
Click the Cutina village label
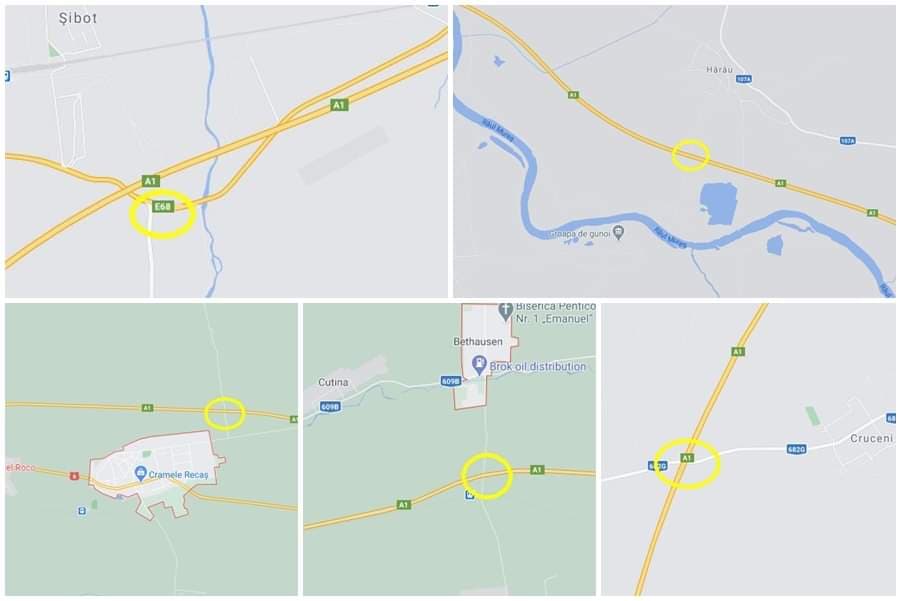coord(333,382)
